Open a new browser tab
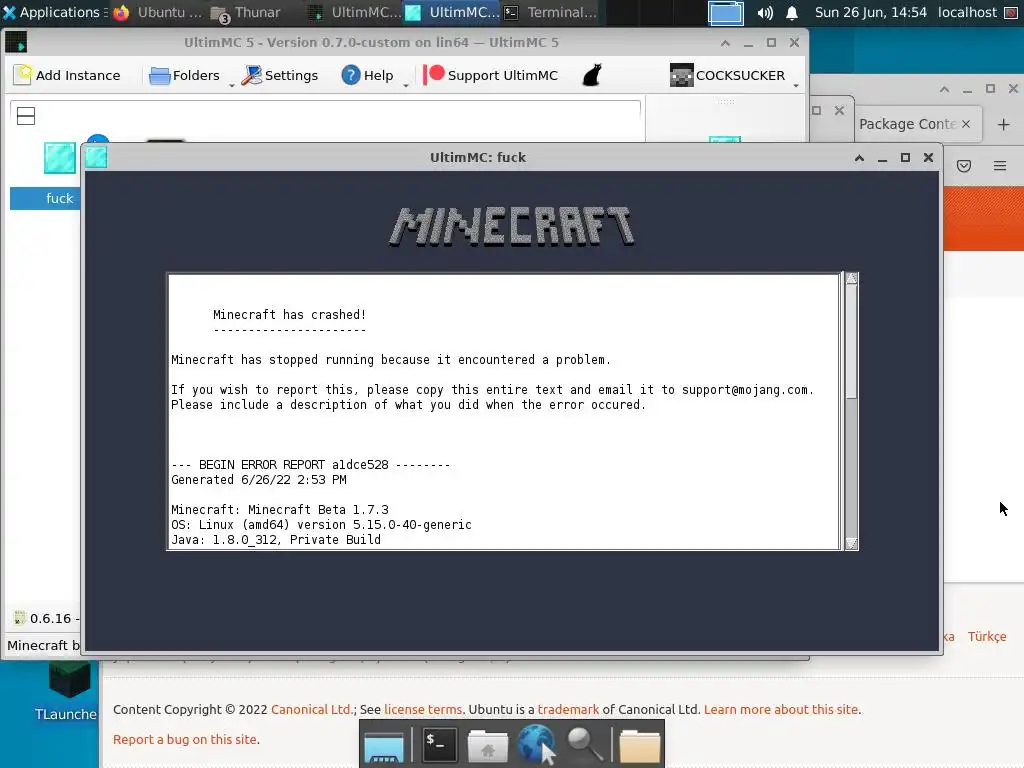 pyautogui.click(x=1004, y=124)
